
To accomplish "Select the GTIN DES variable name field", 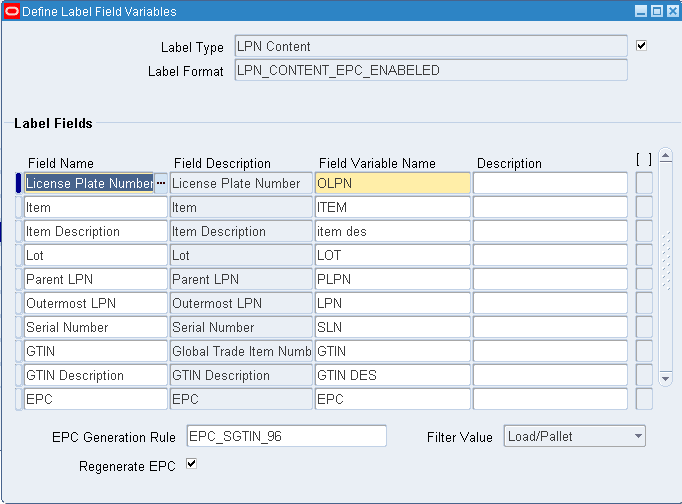I will point(392,376).
